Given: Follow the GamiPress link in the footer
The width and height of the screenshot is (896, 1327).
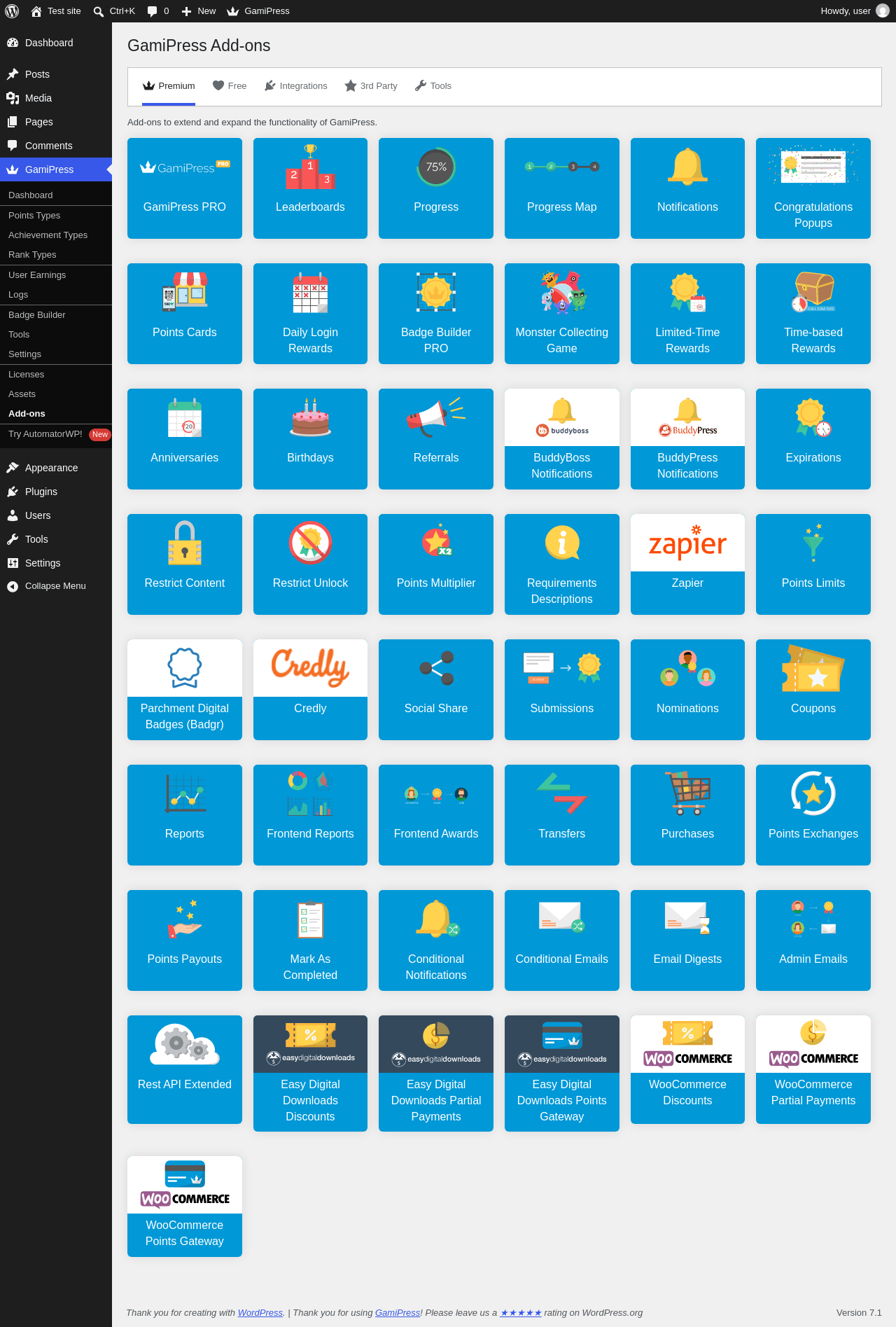Looking at the screenshot, I should tap(398, 1312).
